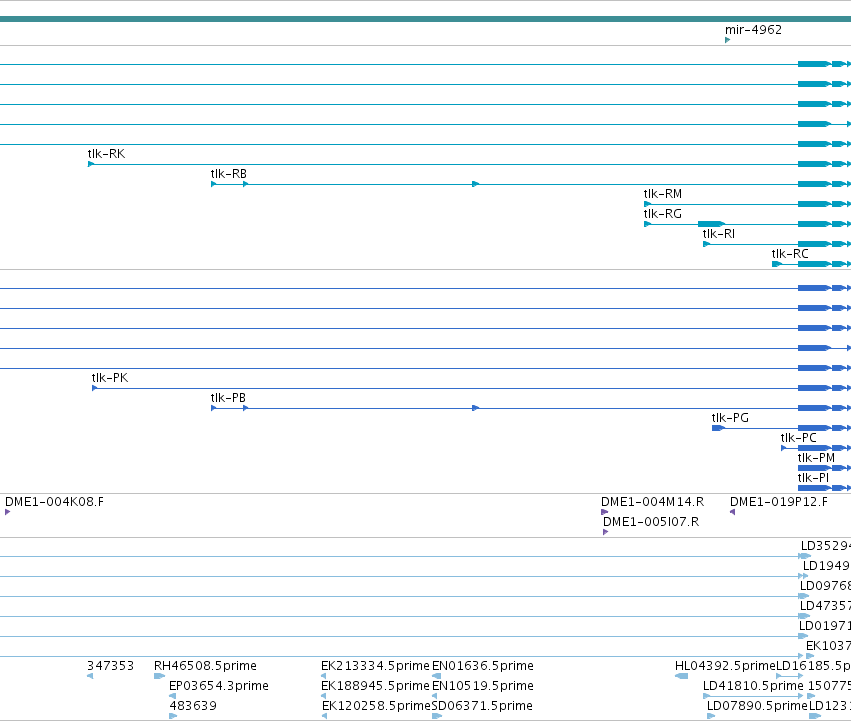Select the DME1-004M14.R label
Screen dimensions: 851x721
[652, 502]
